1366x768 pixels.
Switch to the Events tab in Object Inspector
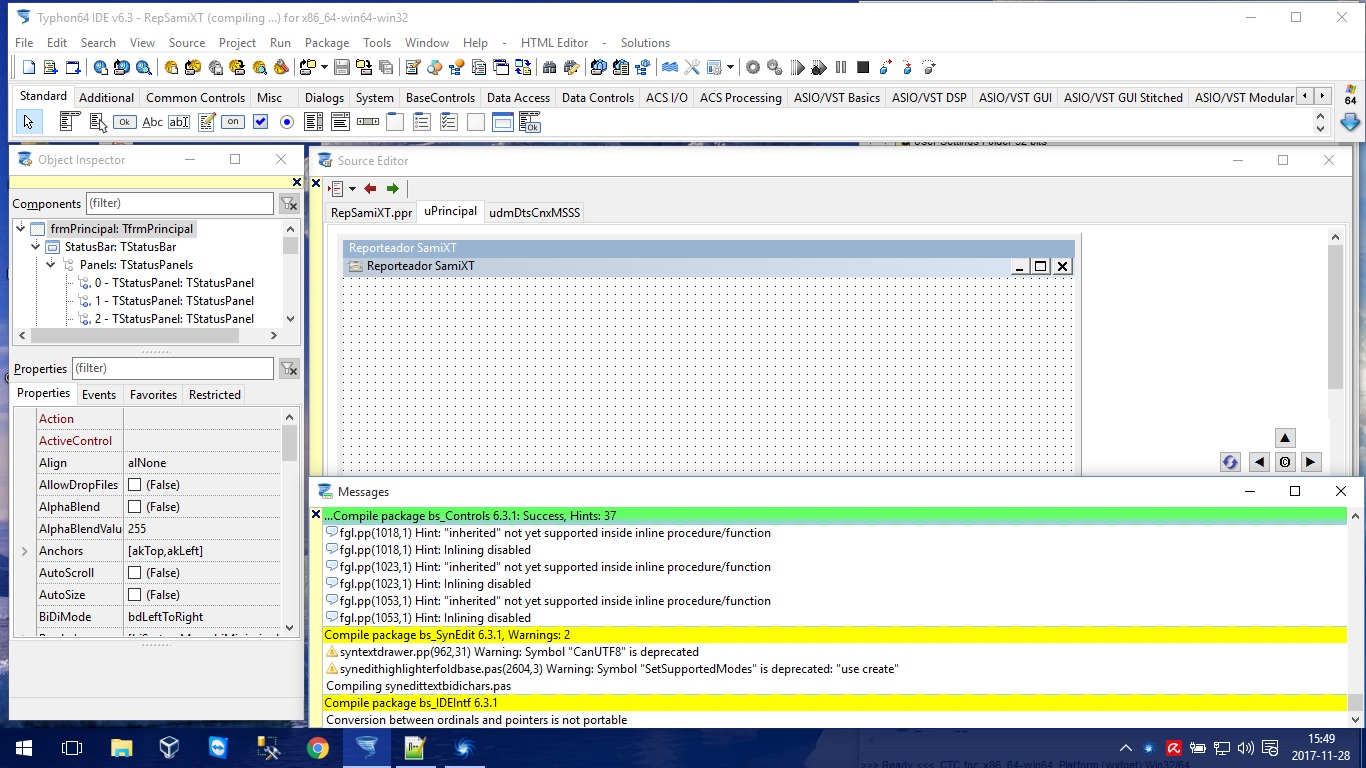coord(99,395)
